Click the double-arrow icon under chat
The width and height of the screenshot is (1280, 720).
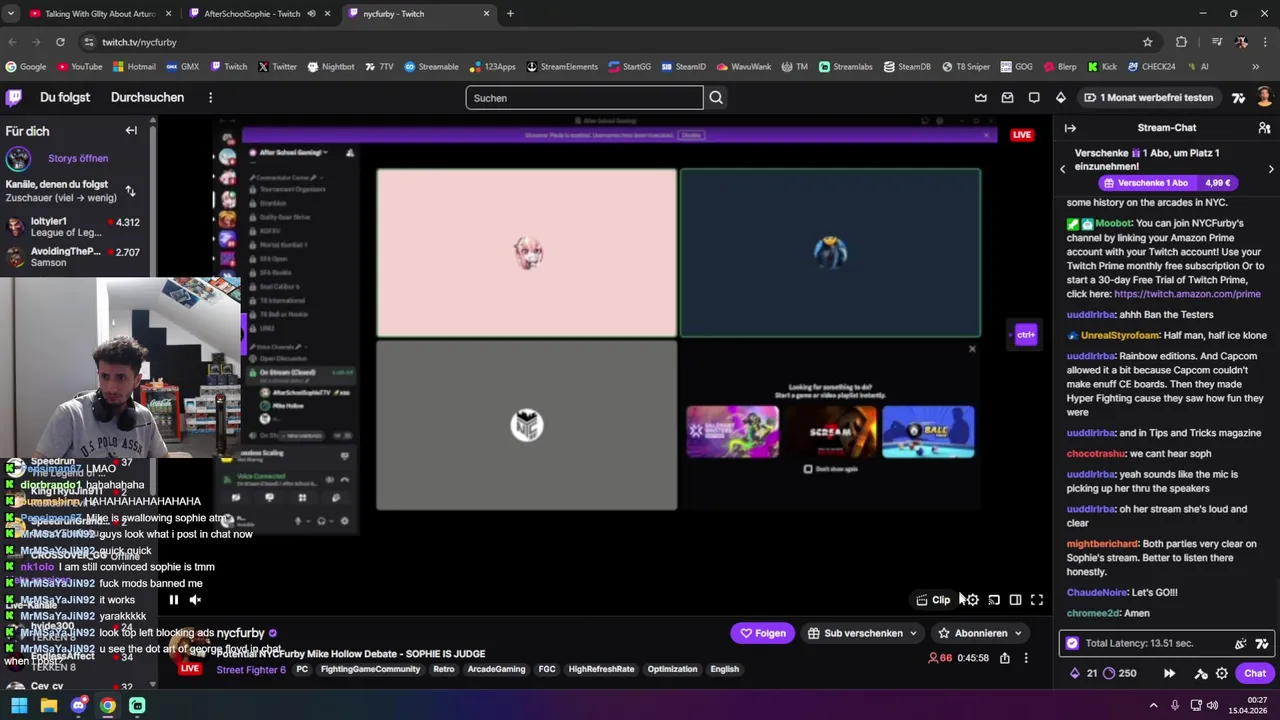pyautogui.click(x=1169, y=673)
